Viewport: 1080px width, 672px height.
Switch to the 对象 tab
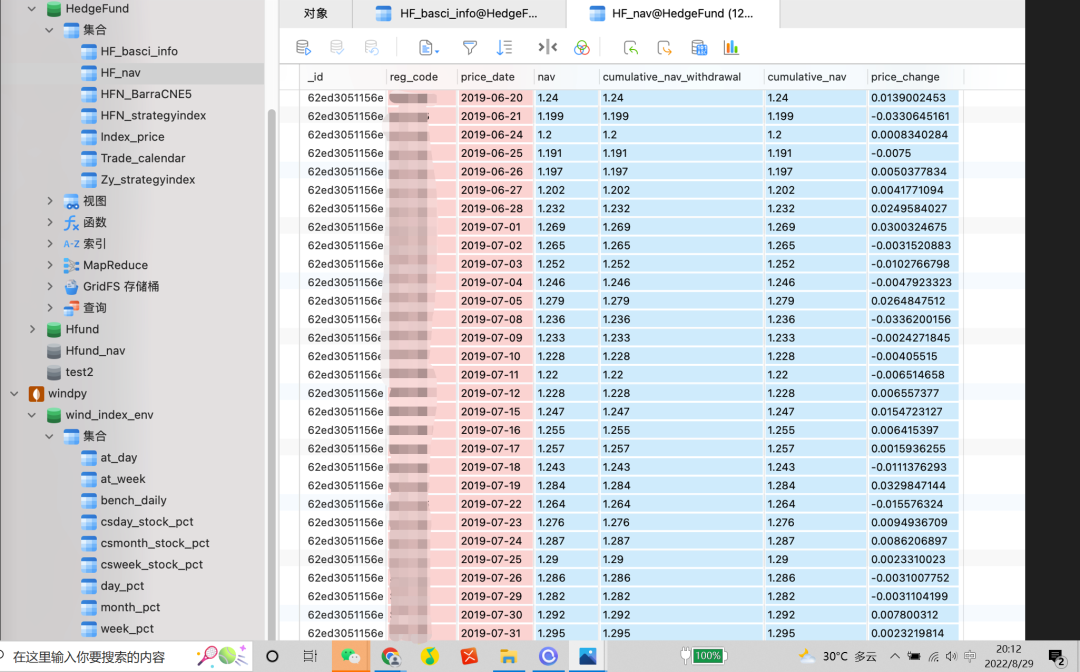315,14
